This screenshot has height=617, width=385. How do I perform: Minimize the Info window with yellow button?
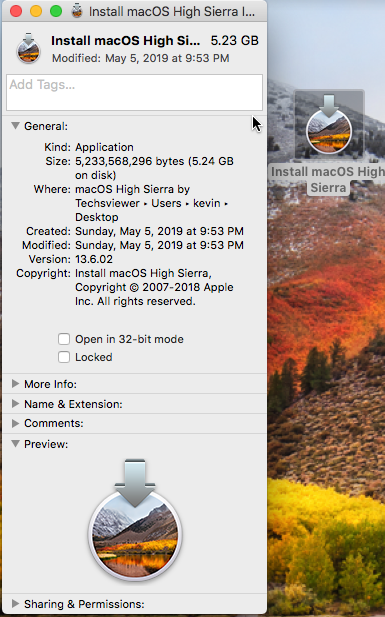(x=36, y=11)
